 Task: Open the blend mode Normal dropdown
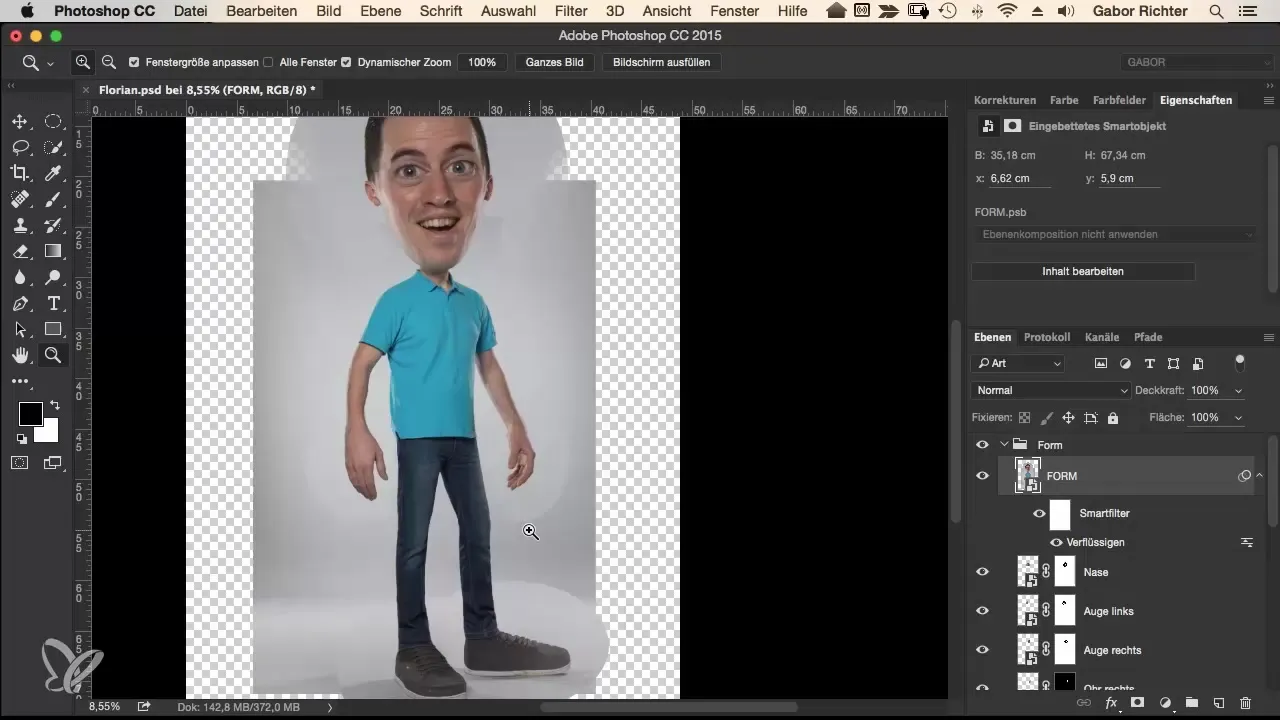pos(1051,390)
